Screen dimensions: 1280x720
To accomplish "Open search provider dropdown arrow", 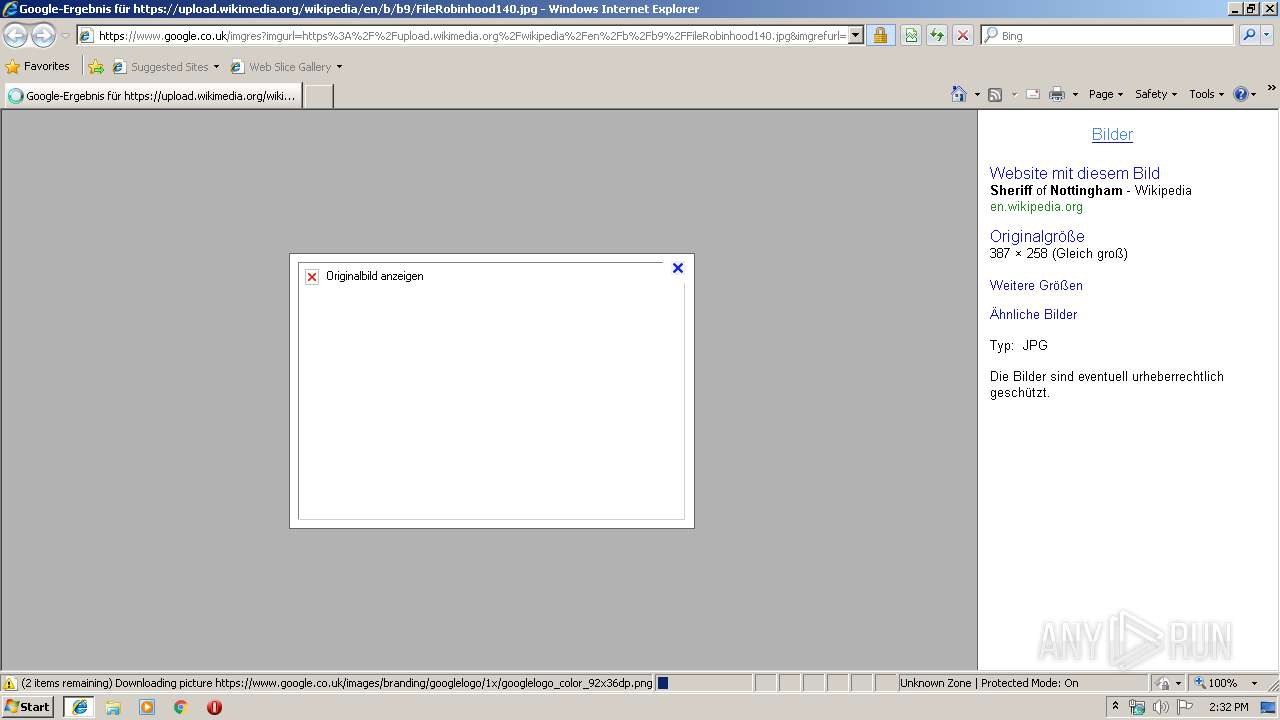I will 1267,36.
